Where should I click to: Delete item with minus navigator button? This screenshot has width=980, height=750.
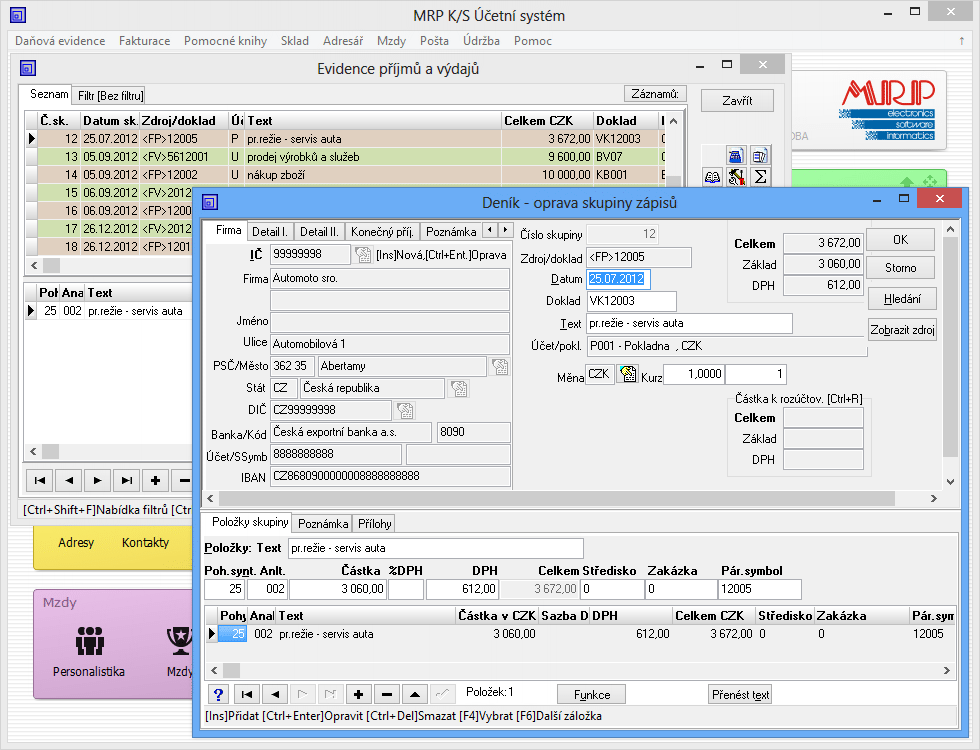(387, 694)
